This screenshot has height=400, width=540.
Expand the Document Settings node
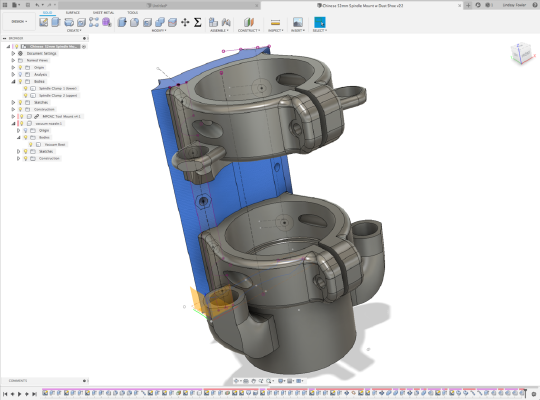tap(13, 53)
